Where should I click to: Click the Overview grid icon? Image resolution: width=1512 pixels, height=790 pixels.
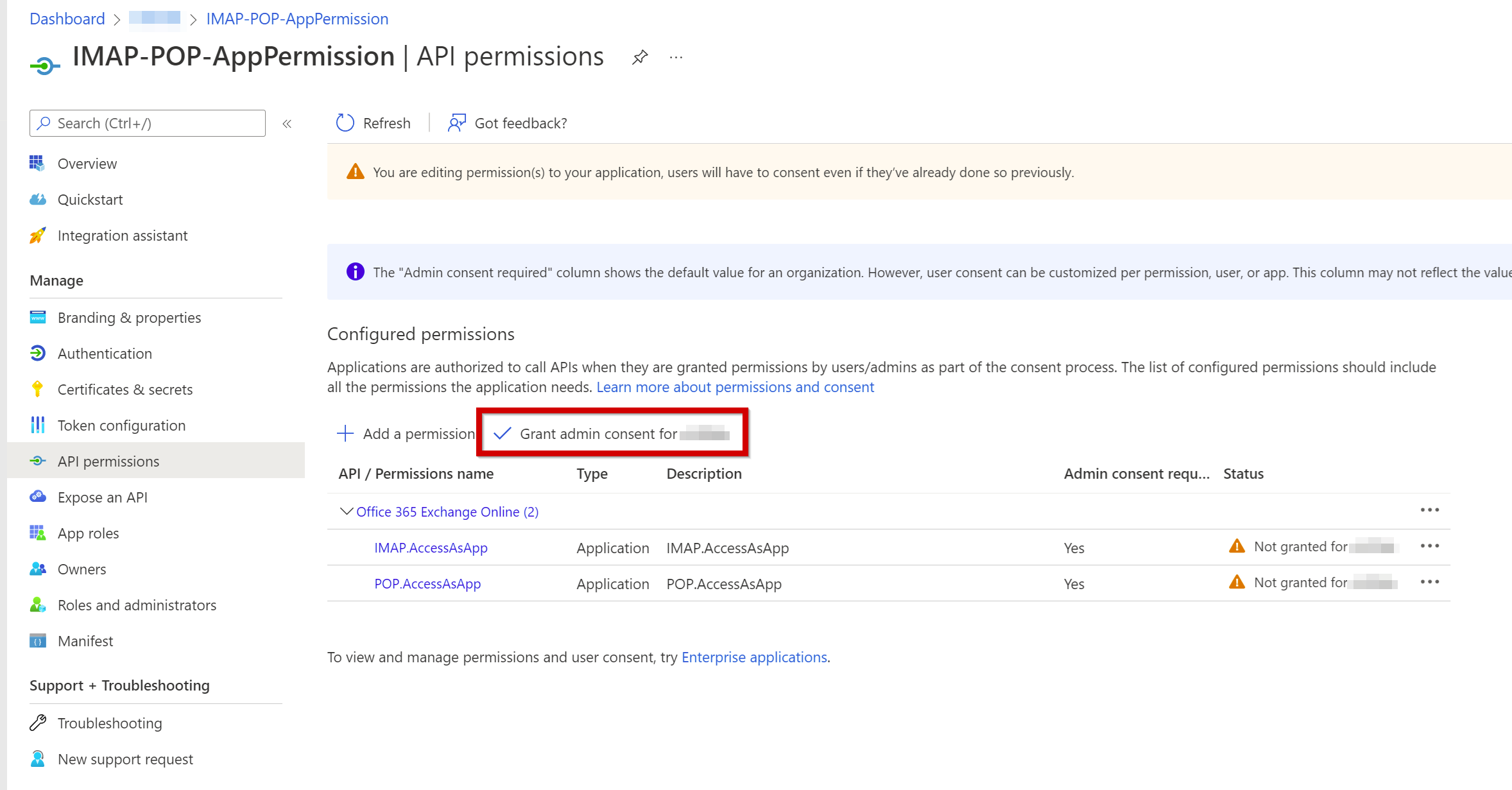[x=37, y=163]
